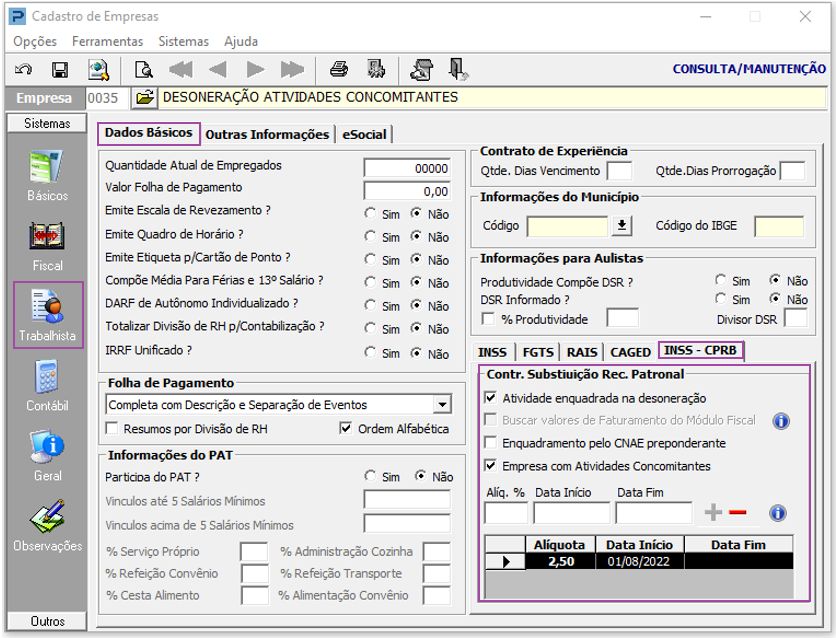Switch to the FGTS tab
Screen dimensions: 836x638
pyautogui.click(x=538, y=352)
